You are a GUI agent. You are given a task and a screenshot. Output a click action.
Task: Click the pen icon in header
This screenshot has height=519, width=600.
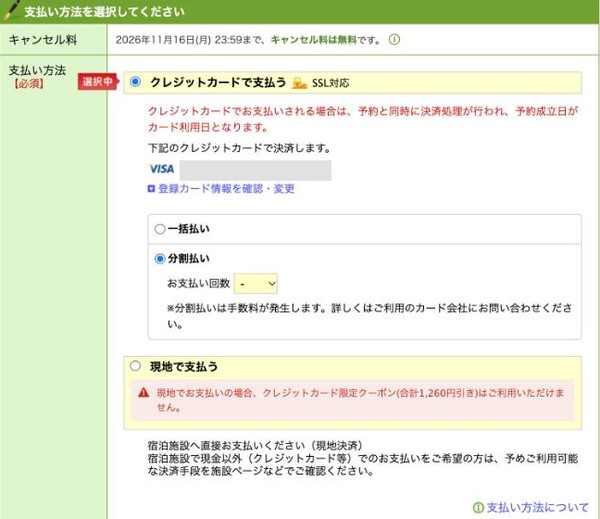coord(11,10)
